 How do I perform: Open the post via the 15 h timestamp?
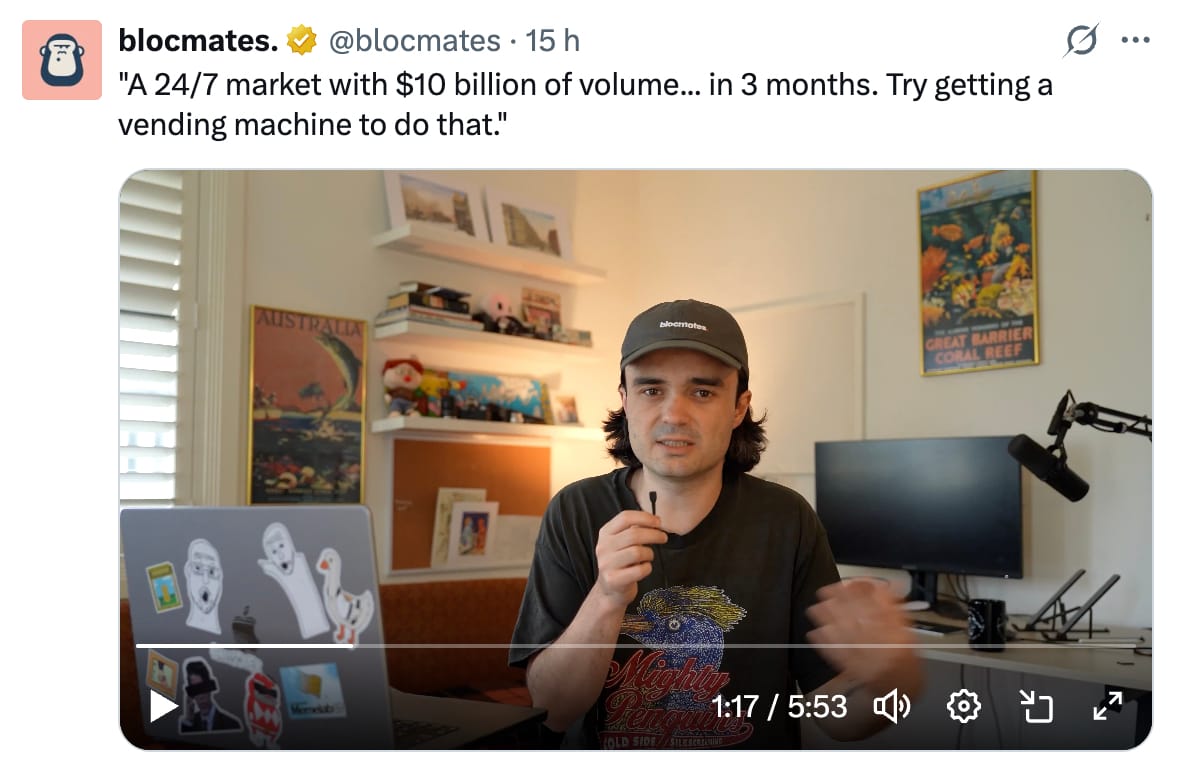[x=553, y=40]
